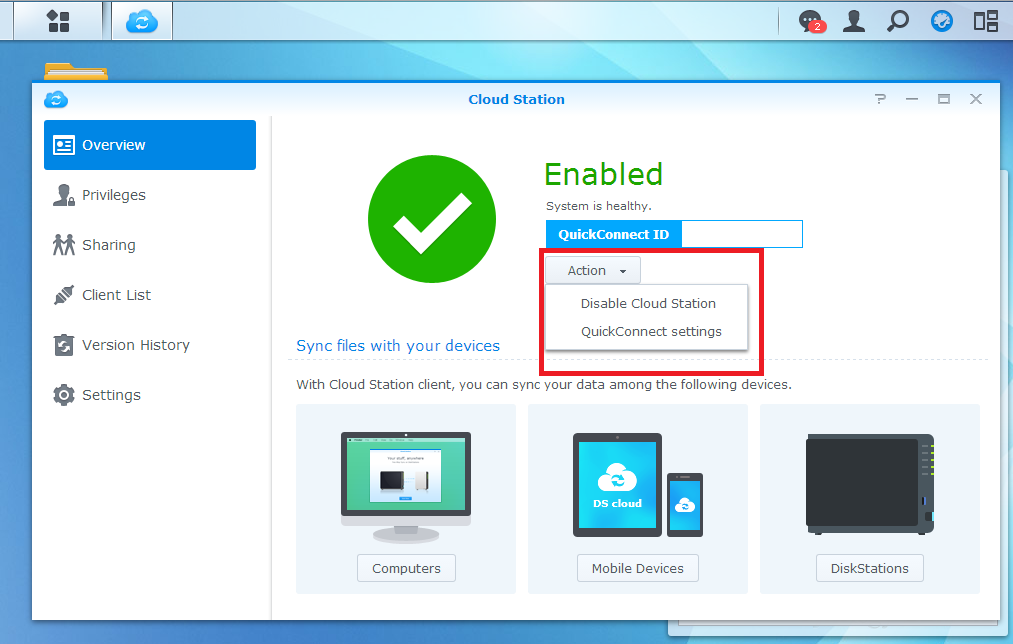The height and width of the screenshot is (644, 1013).
Task: Click the green checkmark status icon
Action: point(432,219)
